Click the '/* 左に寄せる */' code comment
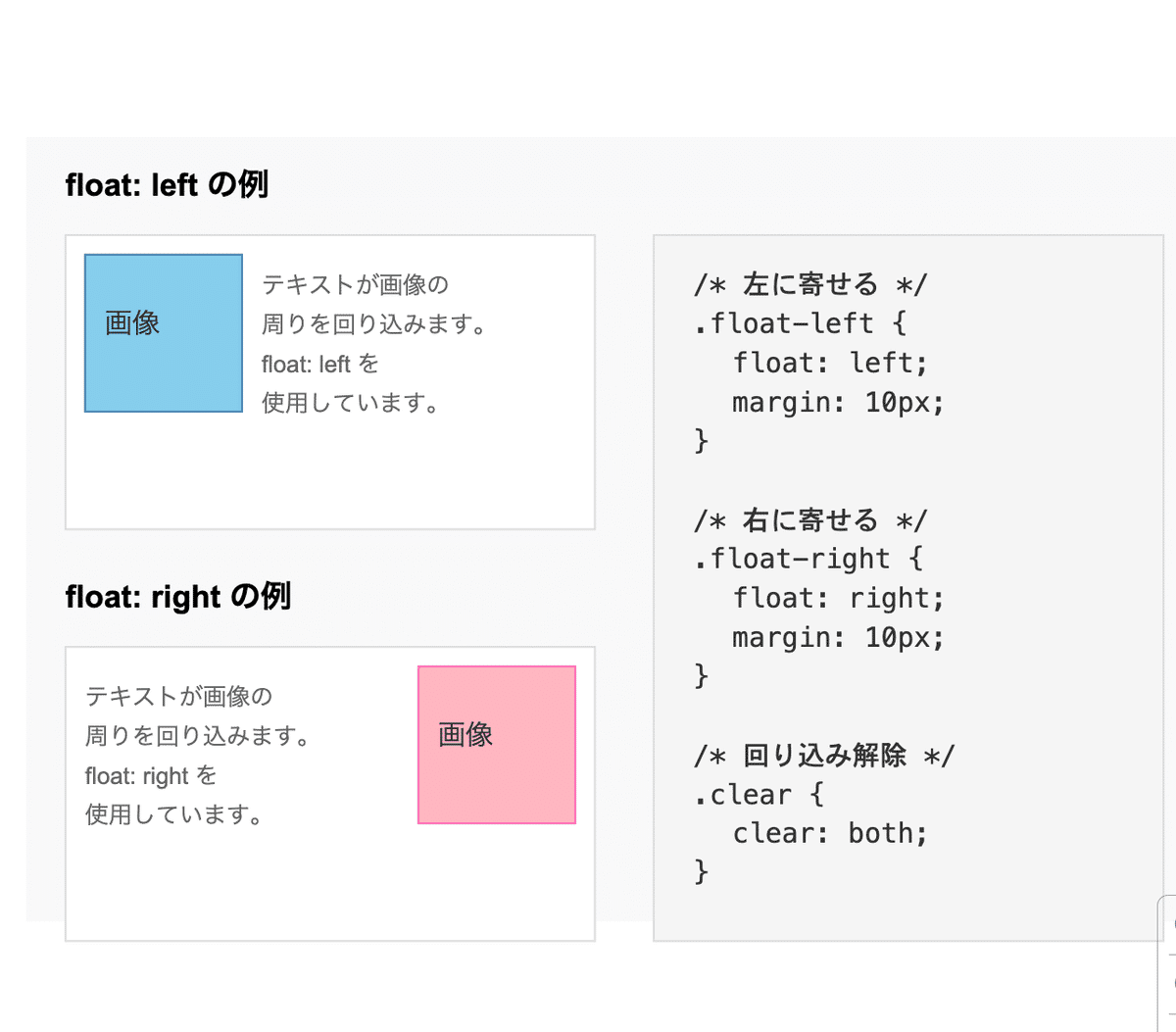 pyautogui.click(x=809, y=284)
